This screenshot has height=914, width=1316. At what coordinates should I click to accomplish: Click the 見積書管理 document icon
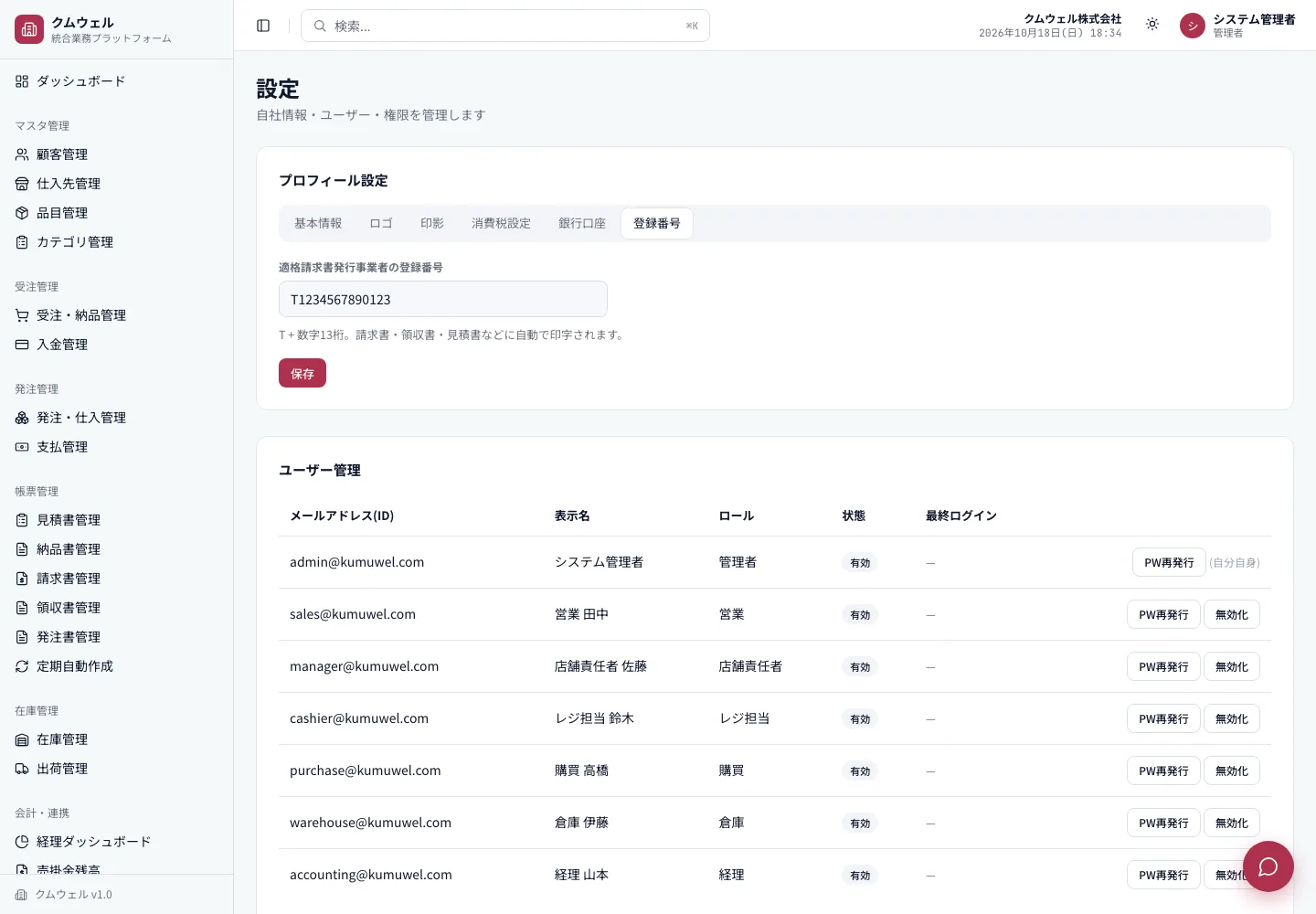[22, 520]
